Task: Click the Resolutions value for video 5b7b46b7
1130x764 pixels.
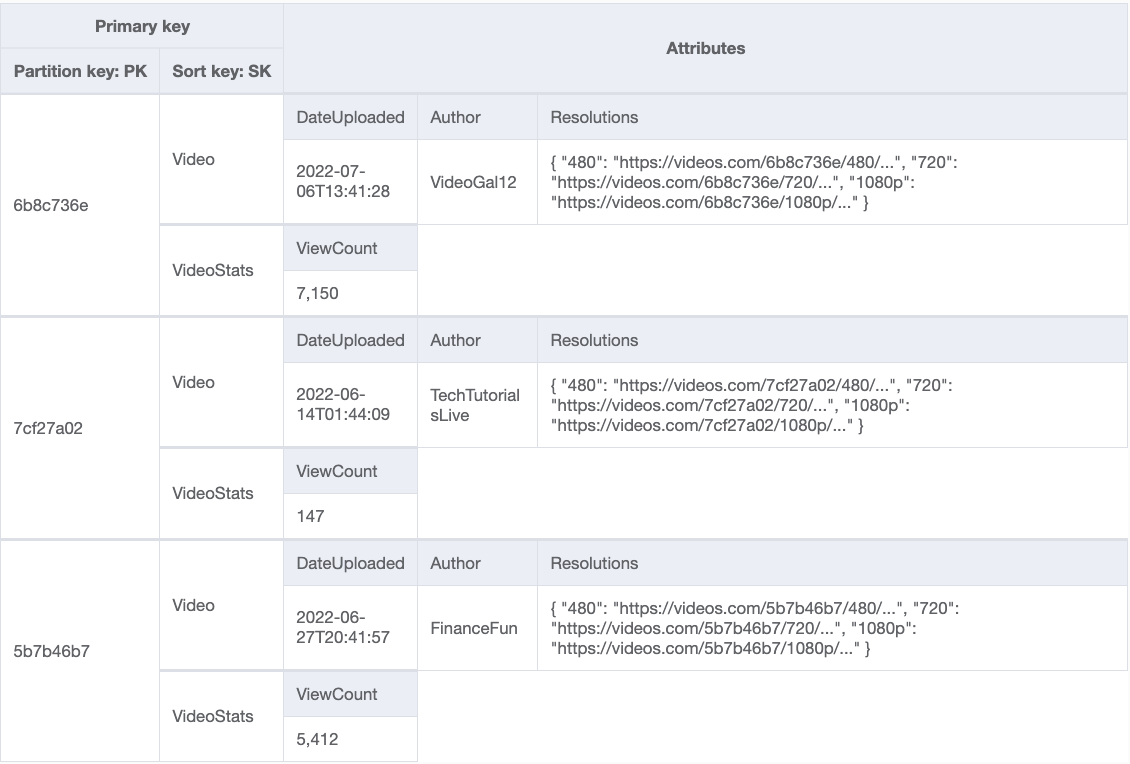Action: click(x=756, y=628)
